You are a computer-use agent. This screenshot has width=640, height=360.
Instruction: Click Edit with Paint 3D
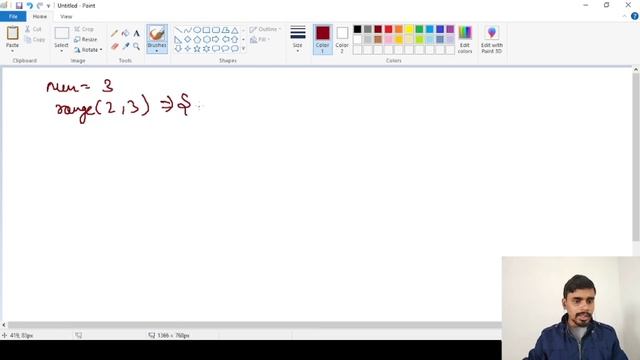click(492, 40)
